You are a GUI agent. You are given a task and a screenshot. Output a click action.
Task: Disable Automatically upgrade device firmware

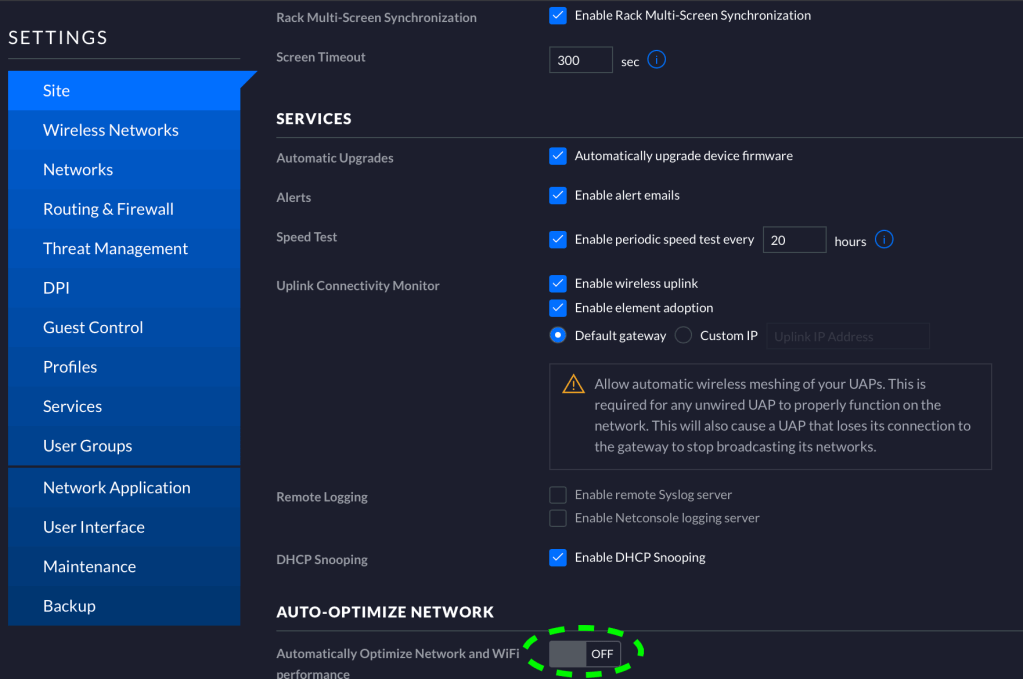pyautogui.click(x=558, y=156)
